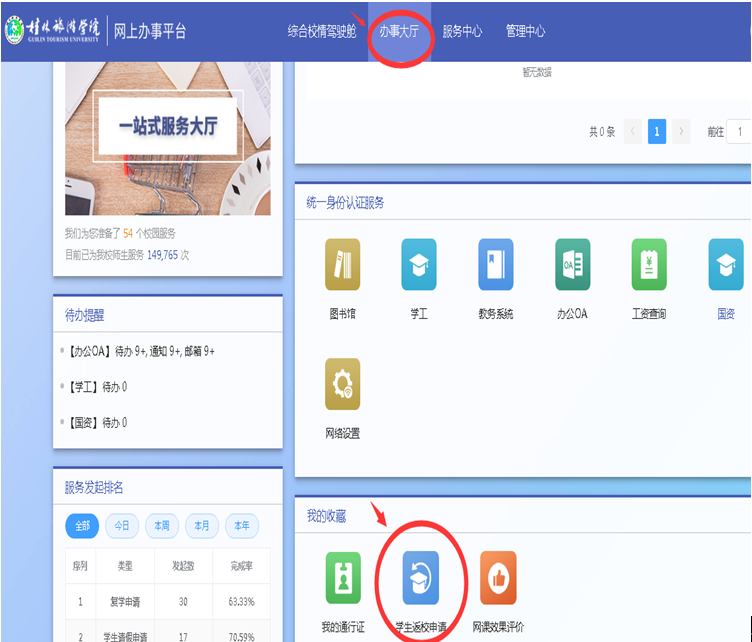
Task: Launch the 教务系统 academic system icon
Action: (x=495, y=264)
